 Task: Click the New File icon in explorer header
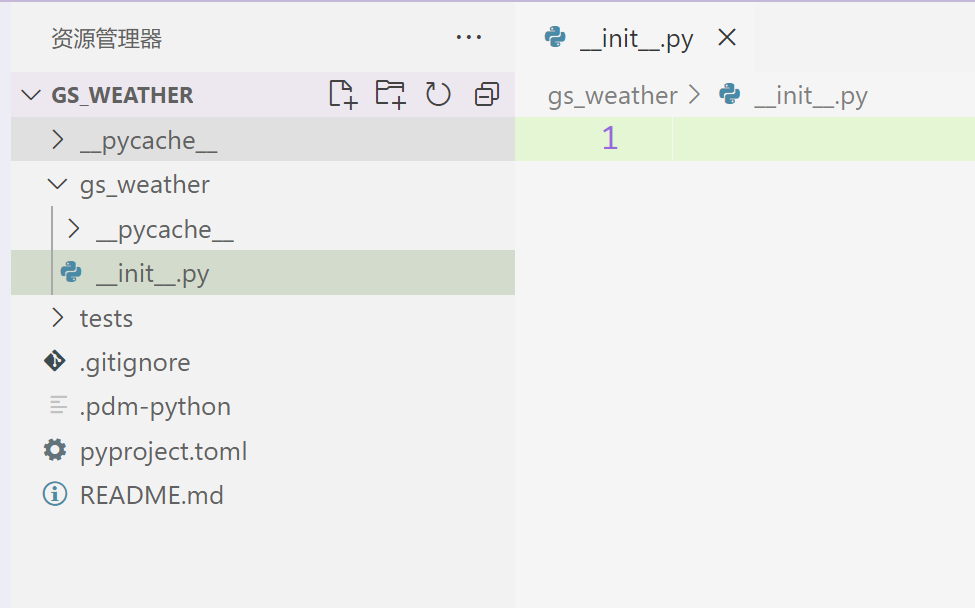tap(343, 94)
